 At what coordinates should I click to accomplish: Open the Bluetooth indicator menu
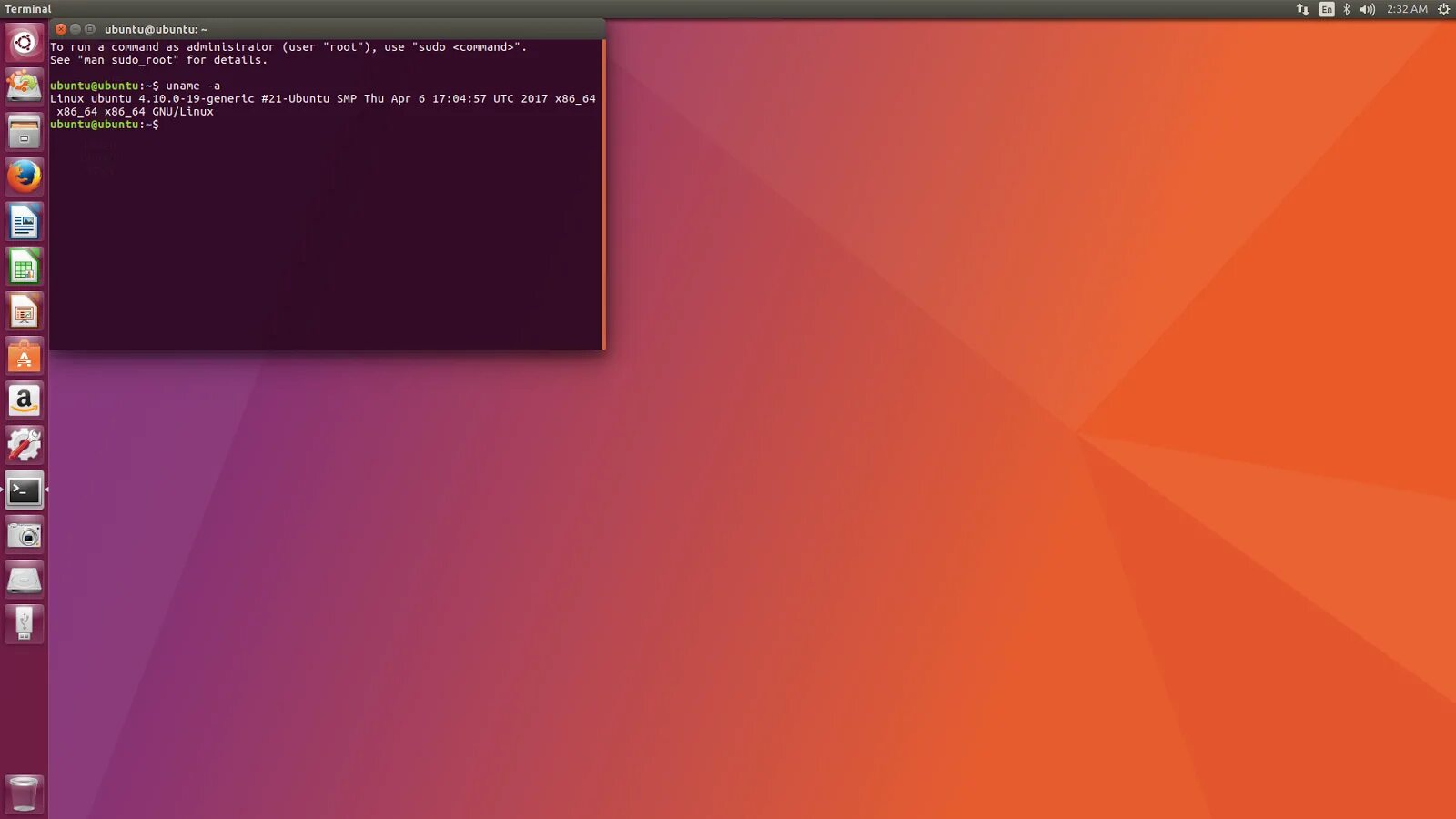tap(1347, 9)
